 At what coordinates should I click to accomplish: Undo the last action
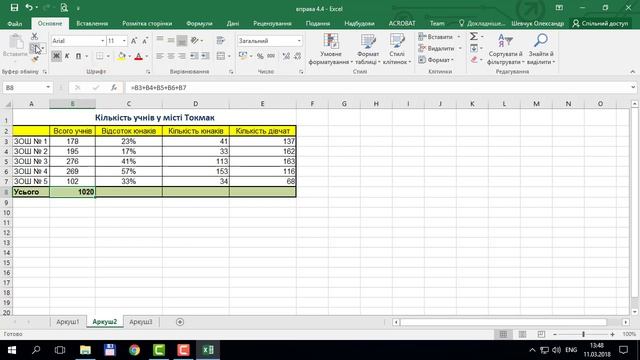(x=29, y=8)
